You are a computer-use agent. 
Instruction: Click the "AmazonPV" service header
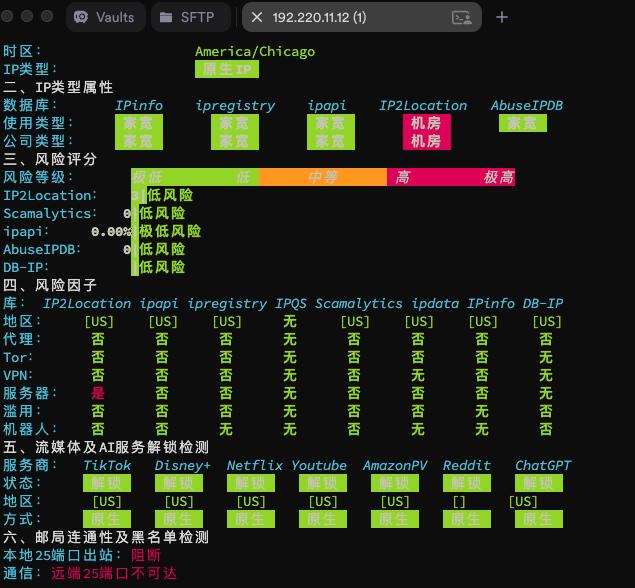click(395, 465)
